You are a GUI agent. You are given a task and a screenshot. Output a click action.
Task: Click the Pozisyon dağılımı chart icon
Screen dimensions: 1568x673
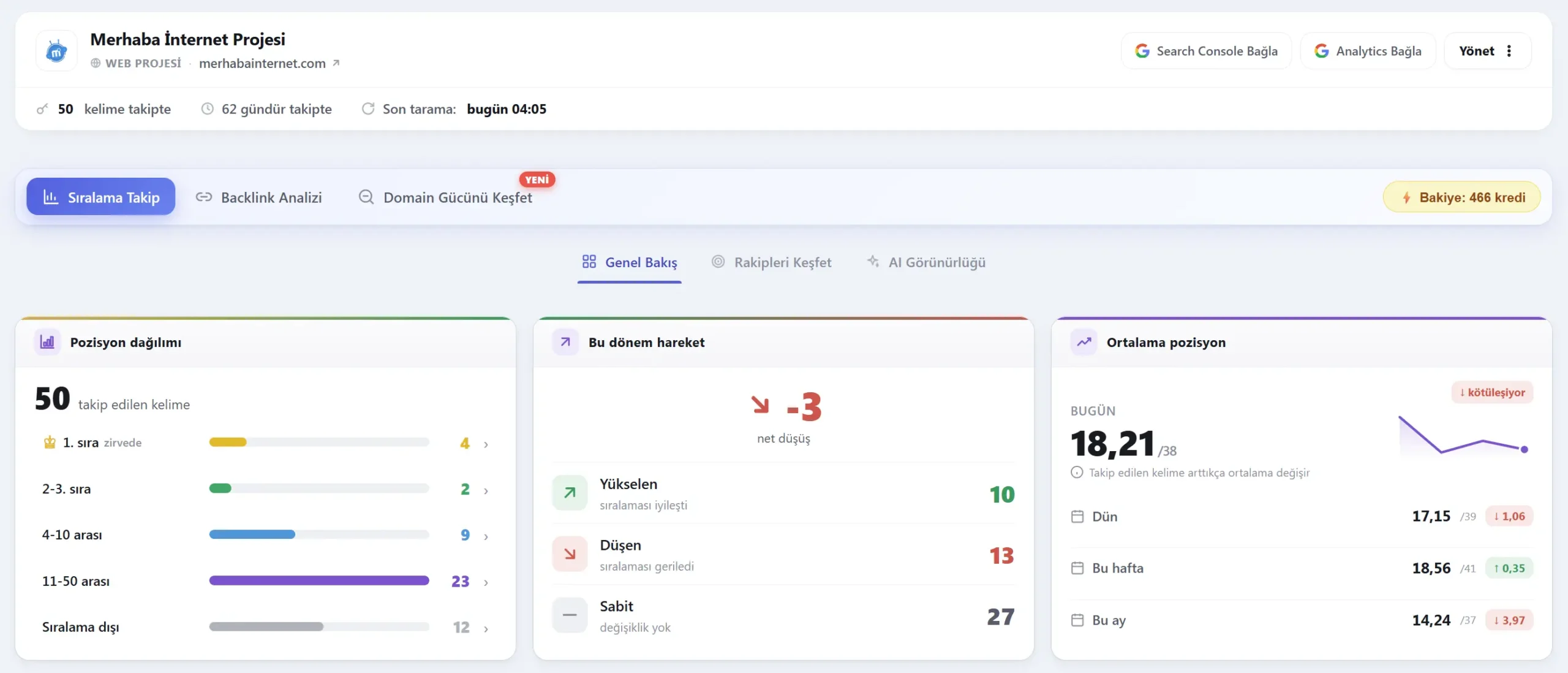(47, 342)
